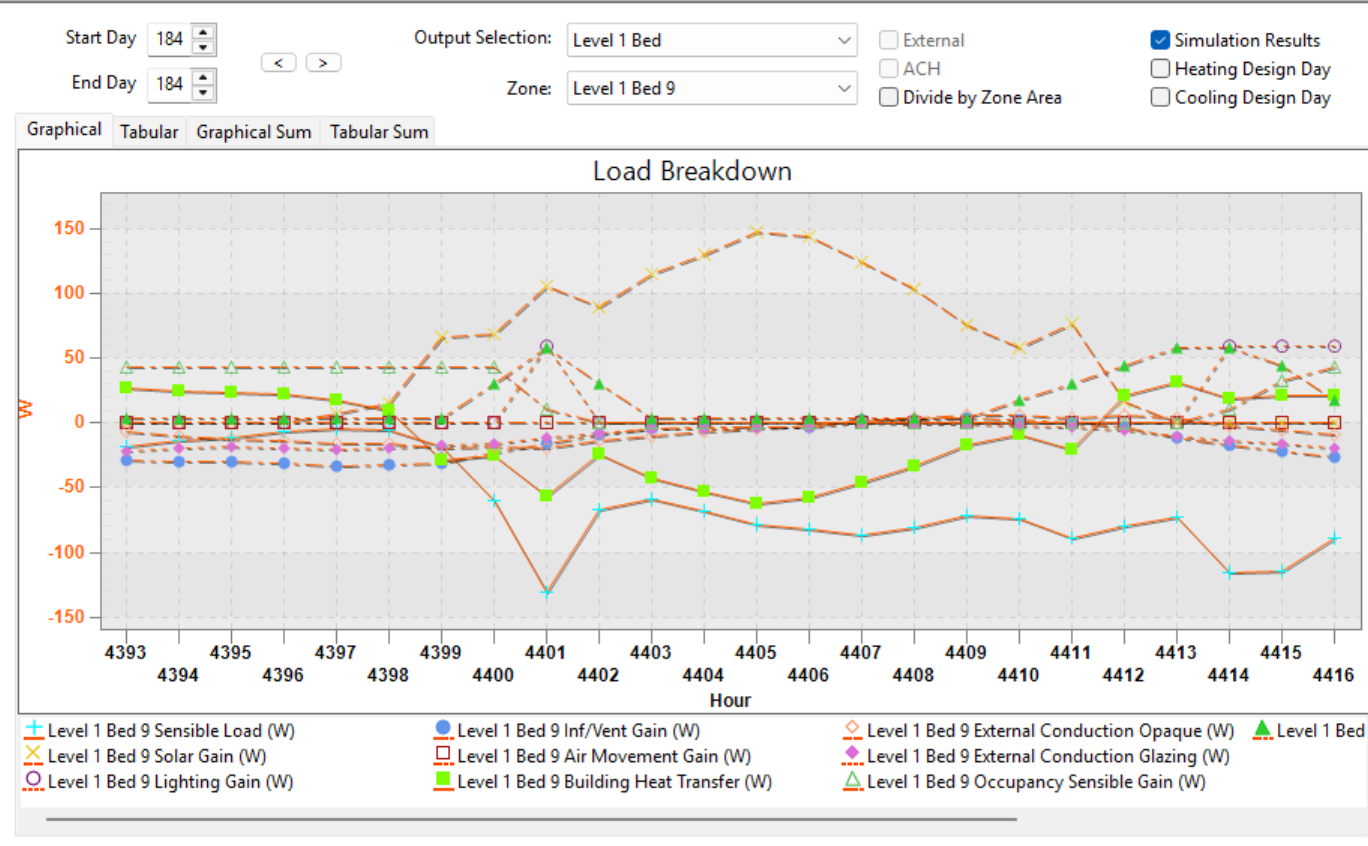Screen dimensions: 1368x846
Task: Click the External Conduction Opaque legend icon
Action: click(853, 730)
